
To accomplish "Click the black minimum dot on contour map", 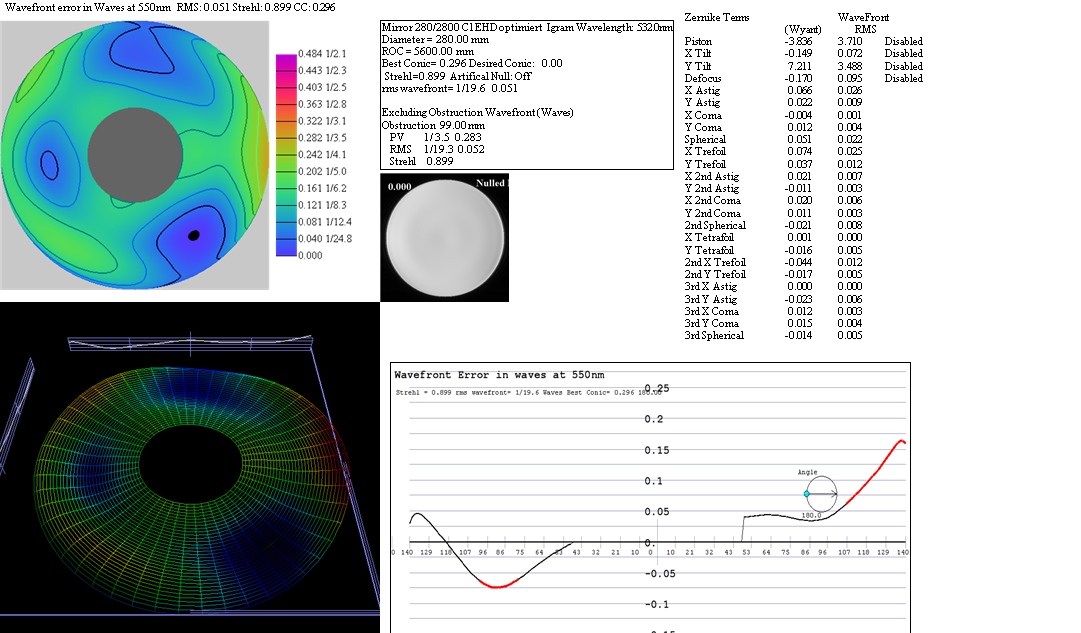I will coord(194,235).
